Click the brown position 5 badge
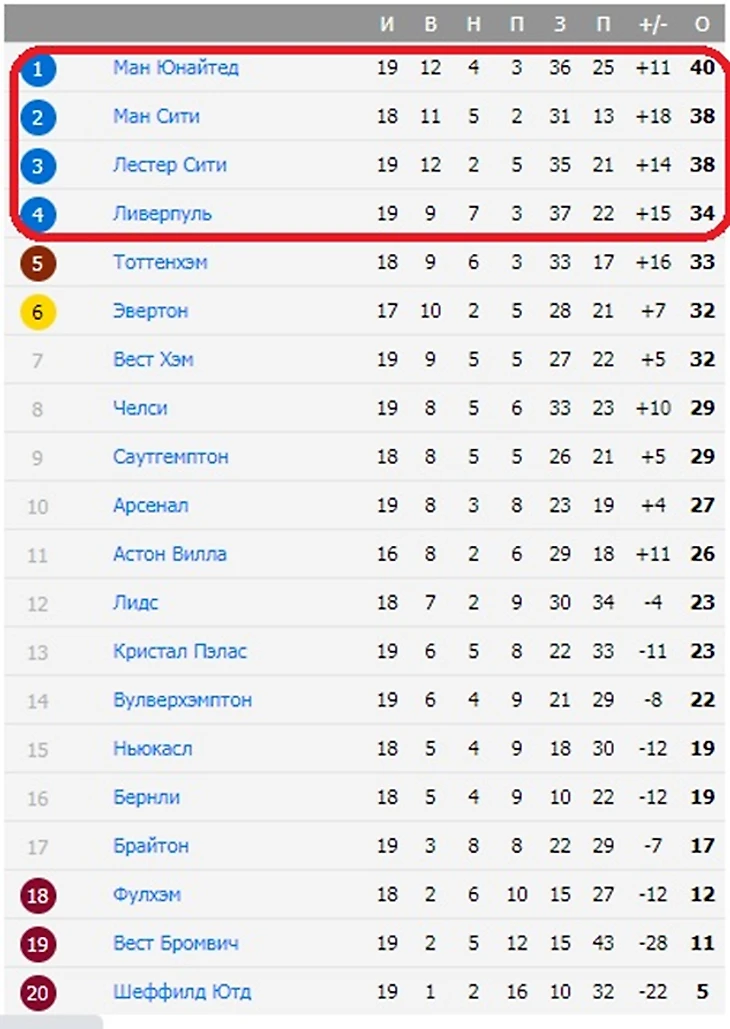 click(x=38, y=263)
